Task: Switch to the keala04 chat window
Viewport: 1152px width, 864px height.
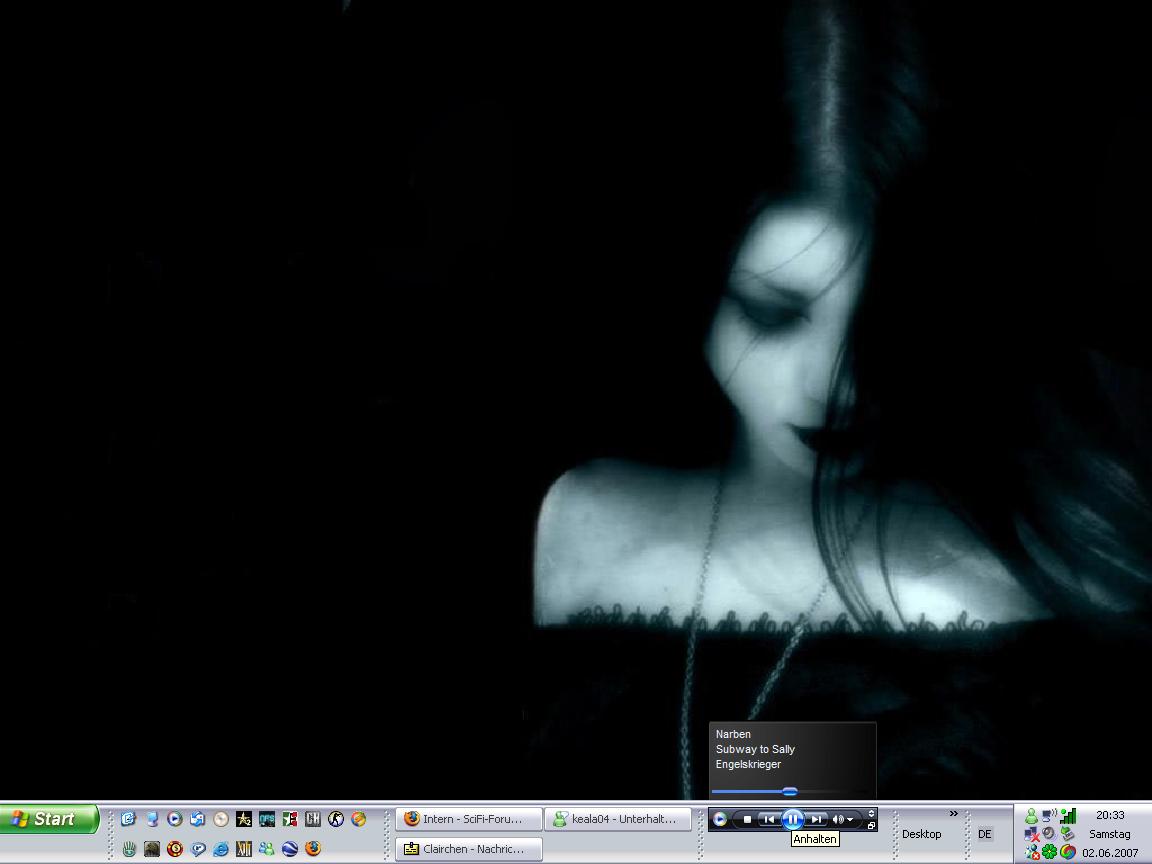Action: pos(619,819)
